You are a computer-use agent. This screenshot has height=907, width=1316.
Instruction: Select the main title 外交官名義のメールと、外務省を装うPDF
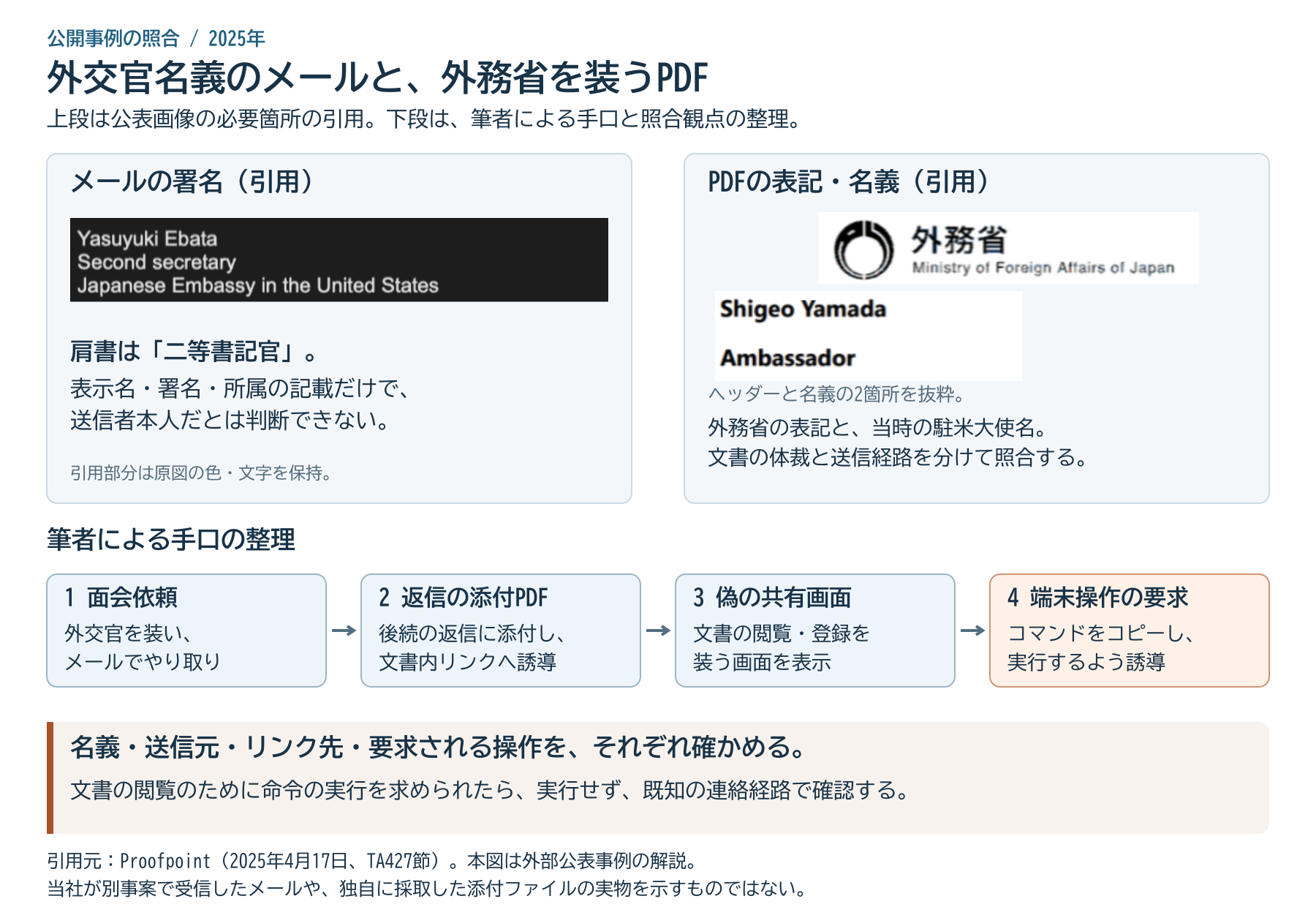(x=377, y=78)
